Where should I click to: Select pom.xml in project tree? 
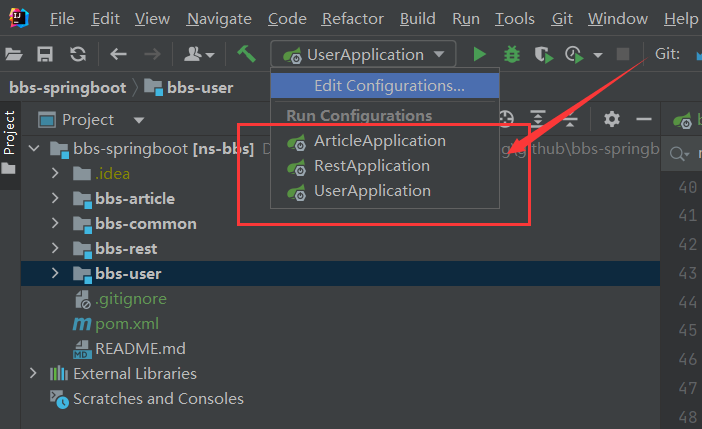126,324
